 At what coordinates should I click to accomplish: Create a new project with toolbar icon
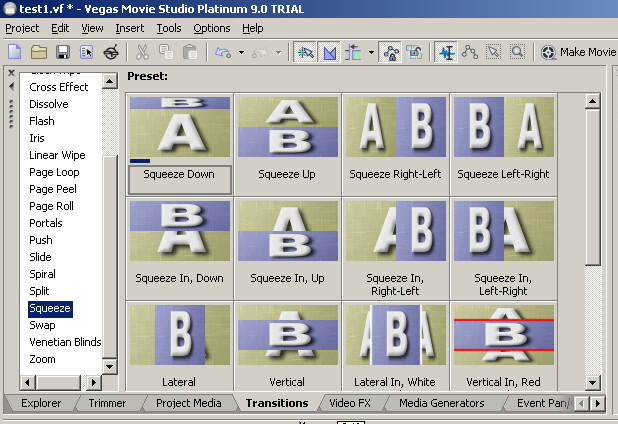tap(15, 52)
